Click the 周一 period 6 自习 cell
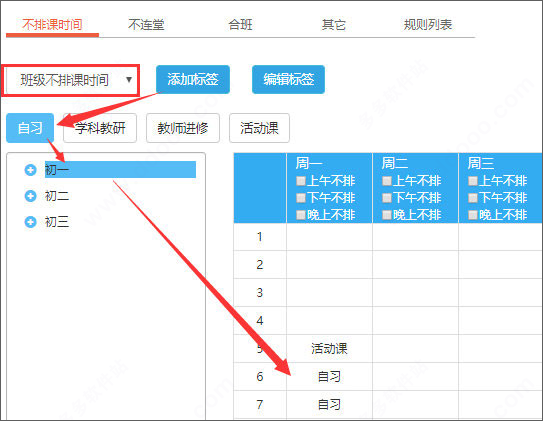 point(329,376)
